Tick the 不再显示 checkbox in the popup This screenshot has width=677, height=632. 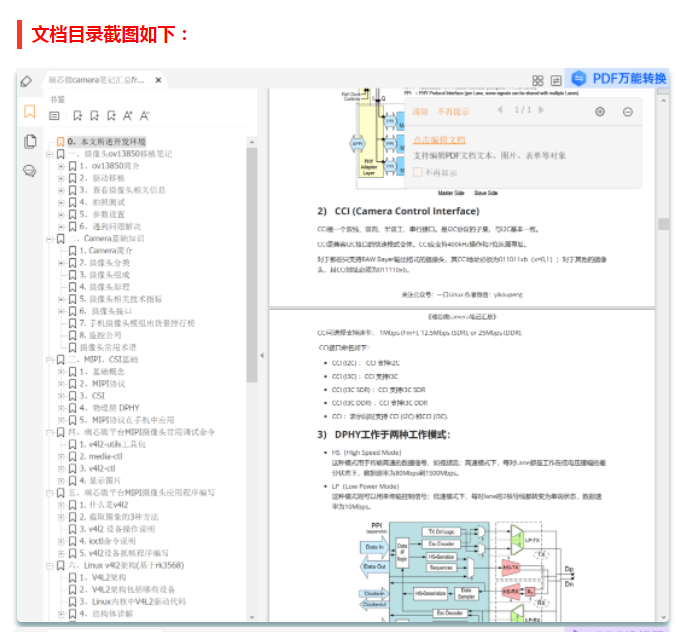click(418, 172)
